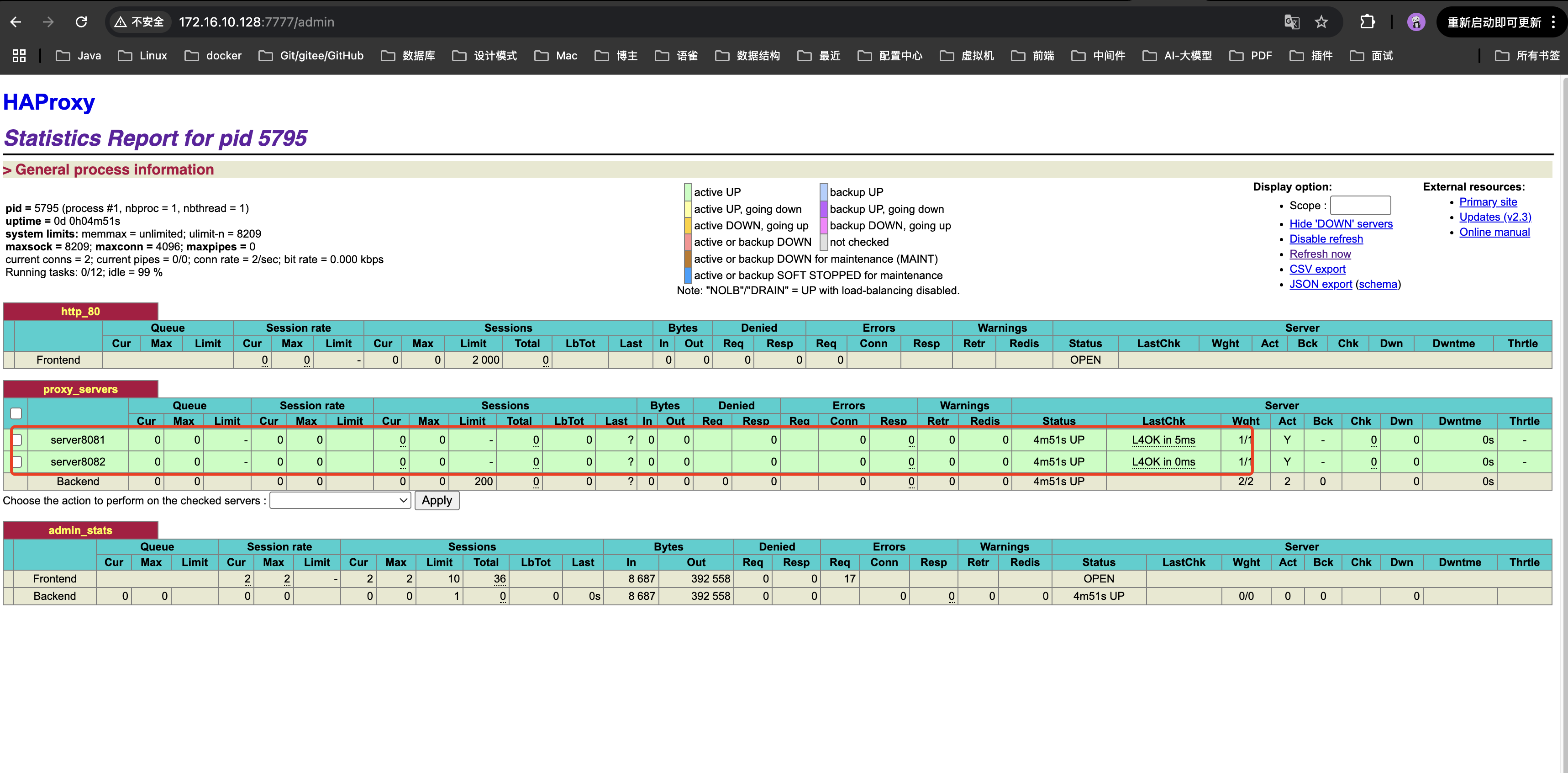
Task: Click the HAProxy title link
Action: click(49, 102)
